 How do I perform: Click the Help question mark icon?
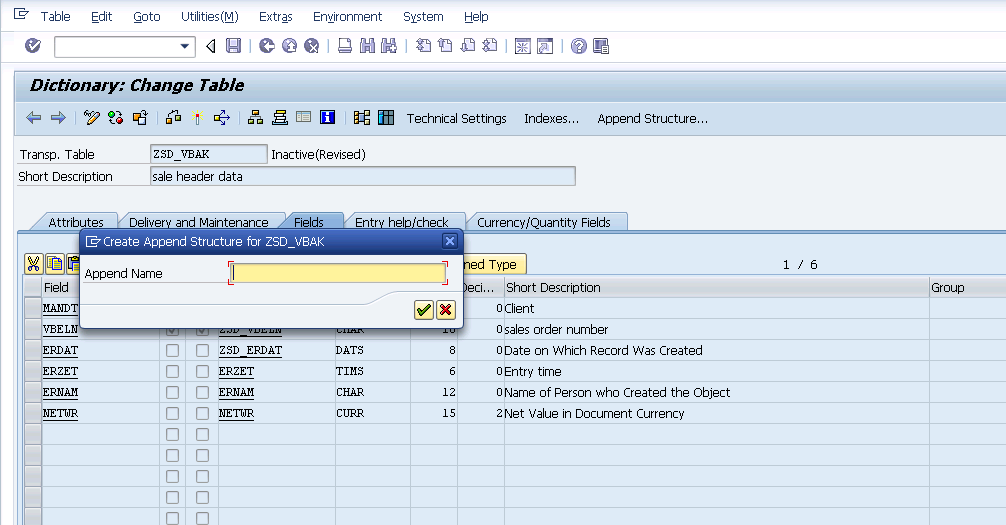point(578,46)
